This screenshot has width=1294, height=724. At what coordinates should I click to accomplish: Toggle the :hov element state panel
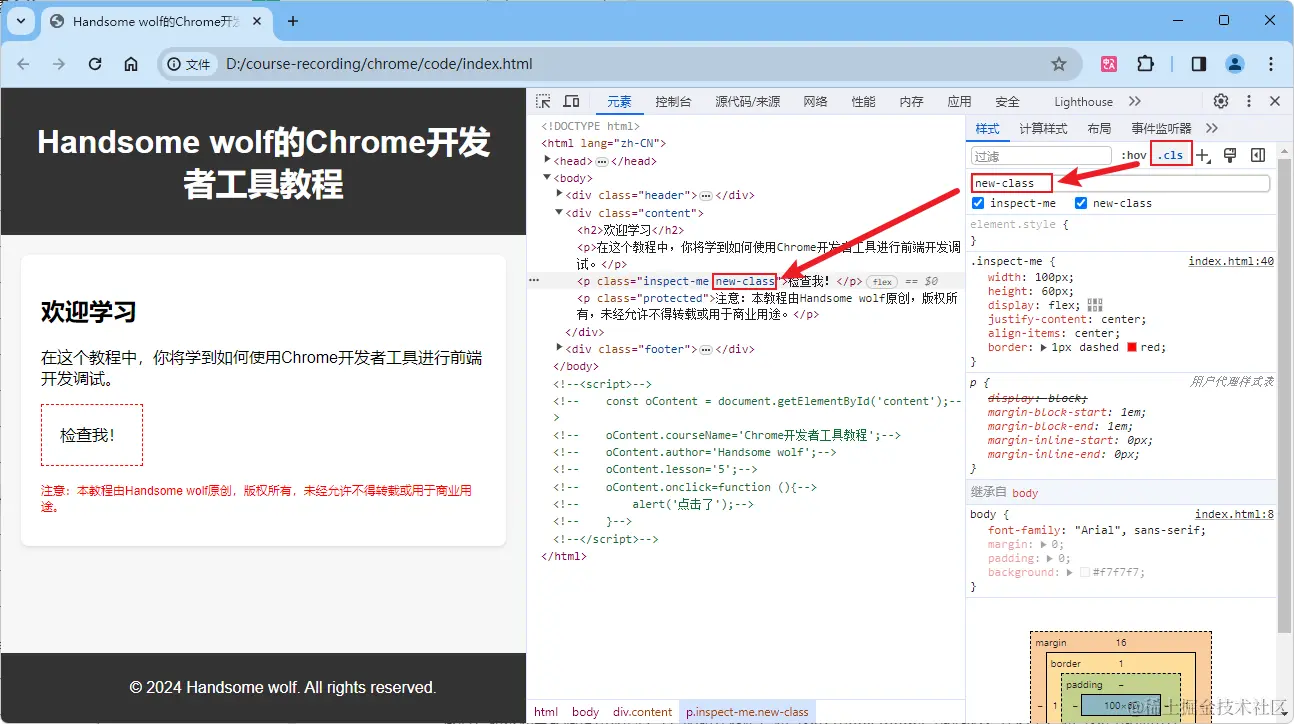point(1133,155)
